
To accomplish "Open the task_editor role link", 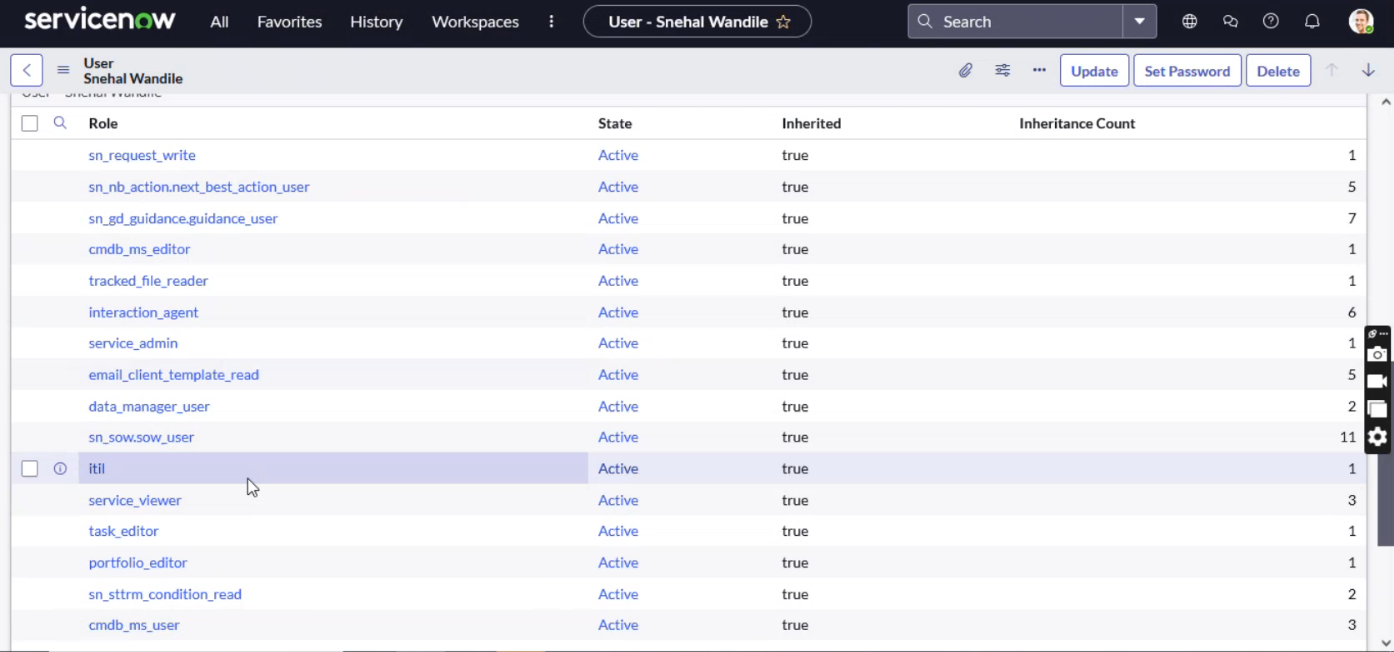I will coord(123,531).
